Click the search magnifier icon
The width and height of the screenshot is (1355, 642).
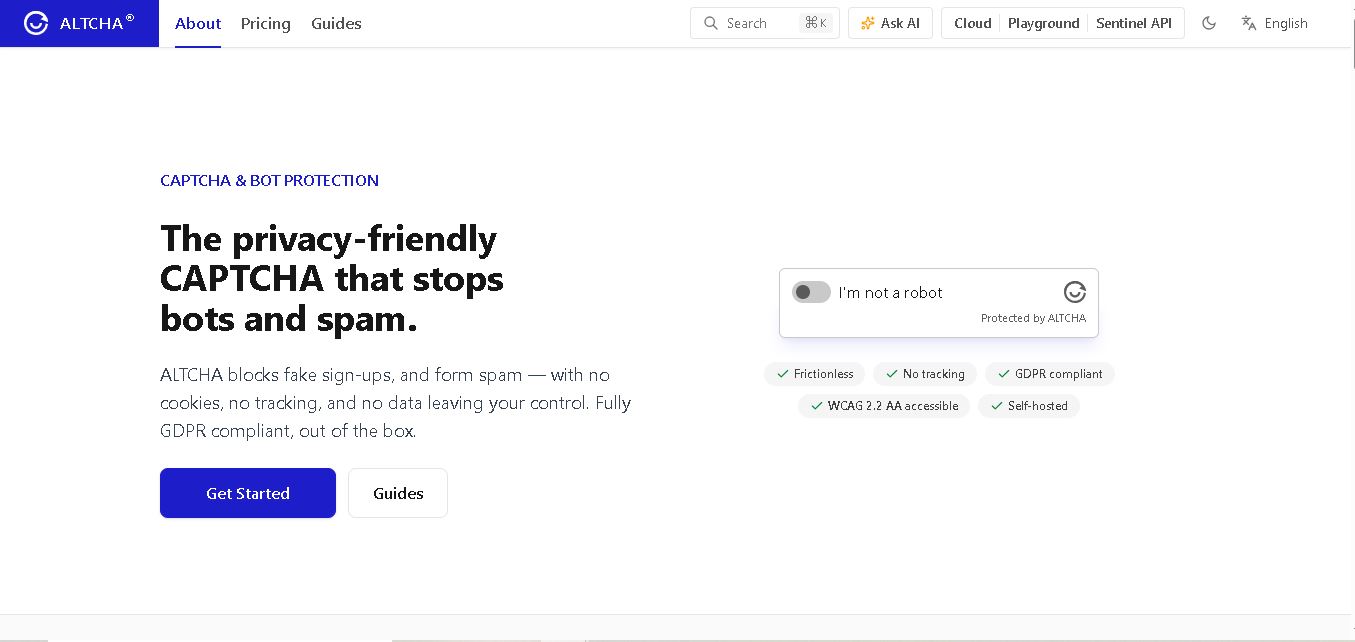711,23
